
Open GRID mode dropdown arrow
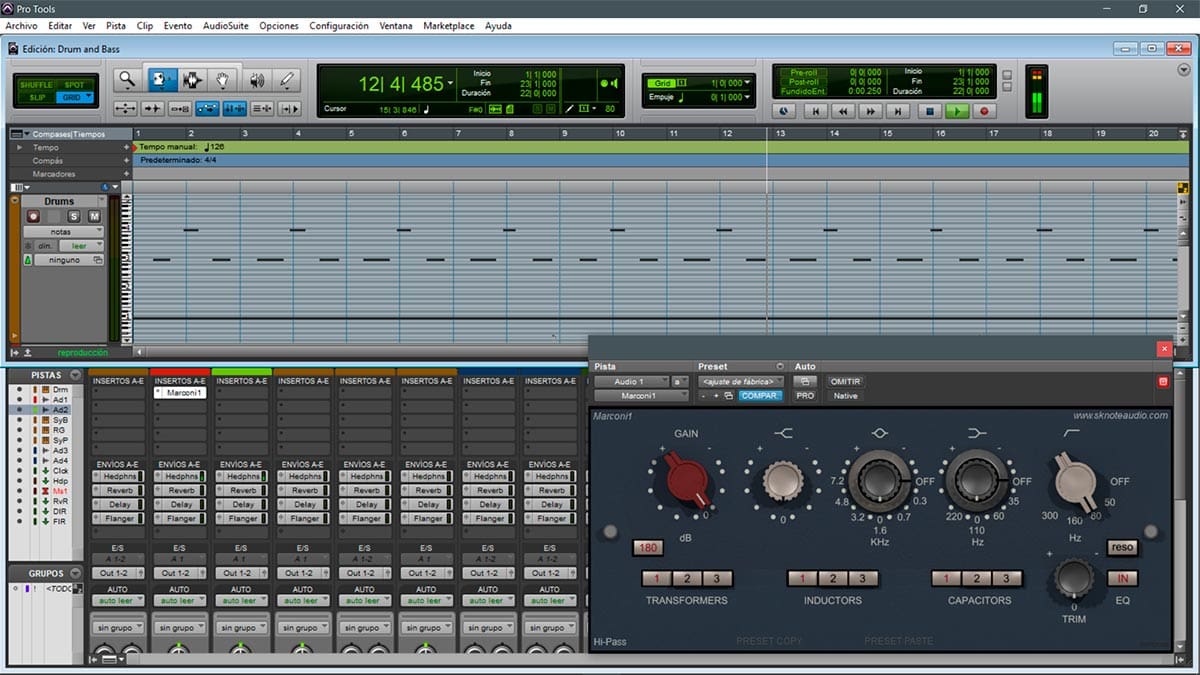pos(88,97)
